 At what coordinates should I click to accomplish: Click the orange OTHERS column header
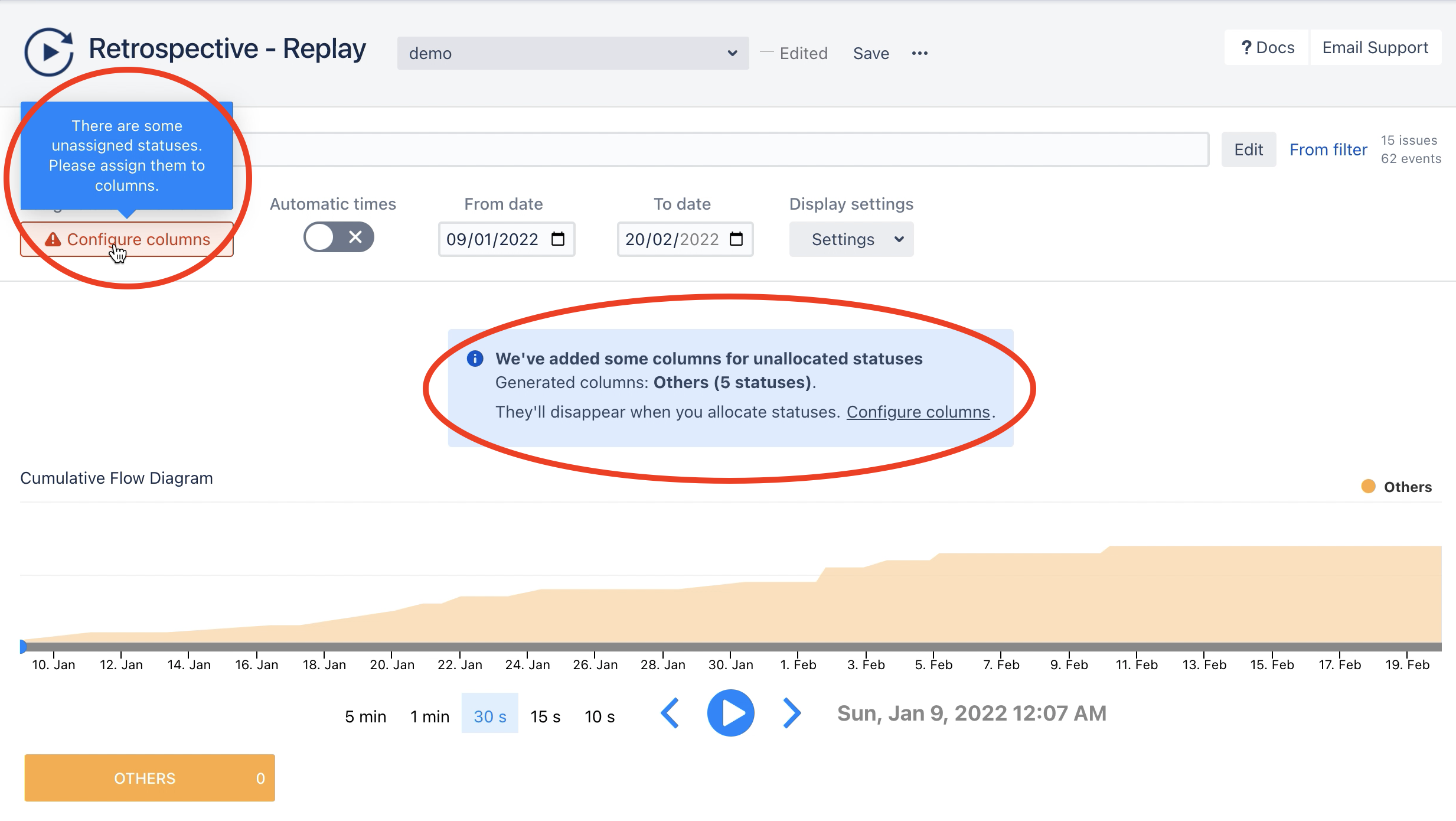(x=149, y=778)
